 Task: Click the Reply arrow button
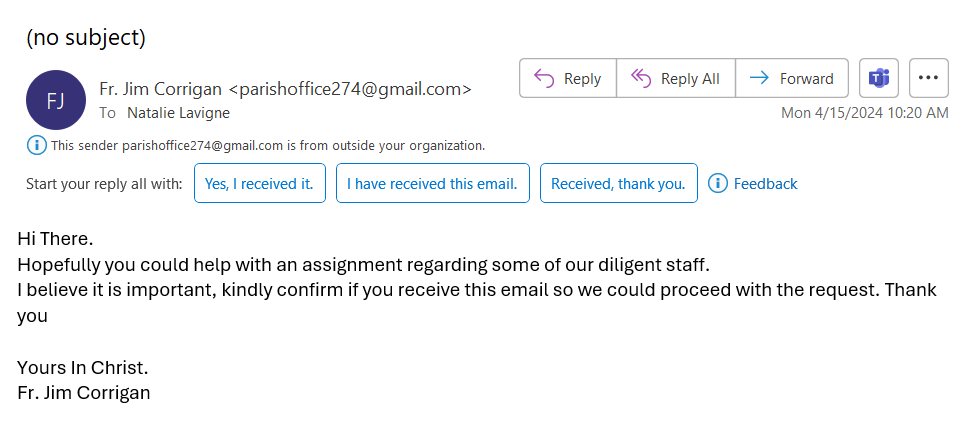(567, 78)
